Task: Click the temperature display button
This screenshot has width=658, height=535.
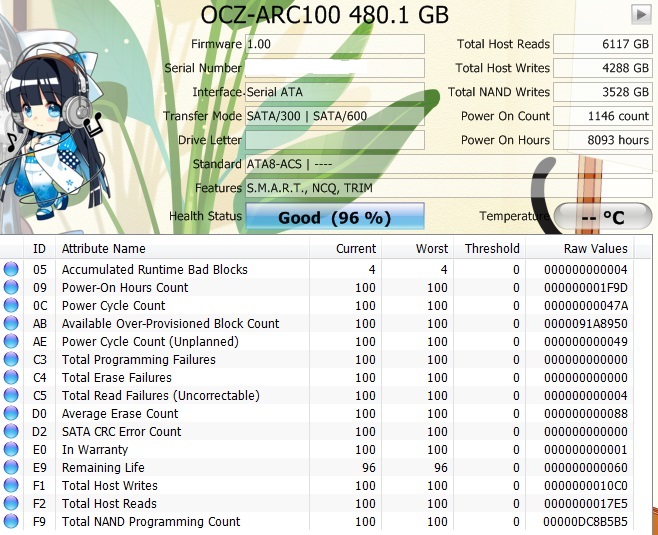Action: [x=603, y=217]
